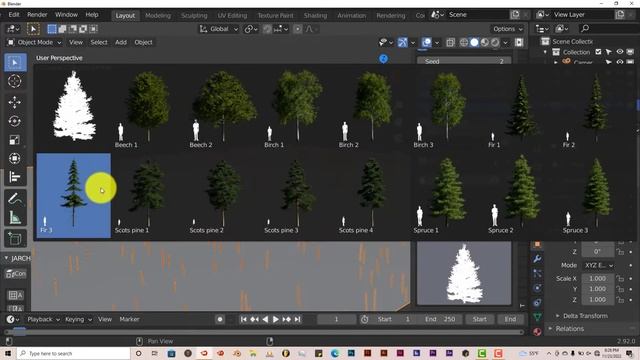Open the Object Data green triangle tab
Image resolution: width=640 pixels, height=360 pixels.
pos(537,317)
